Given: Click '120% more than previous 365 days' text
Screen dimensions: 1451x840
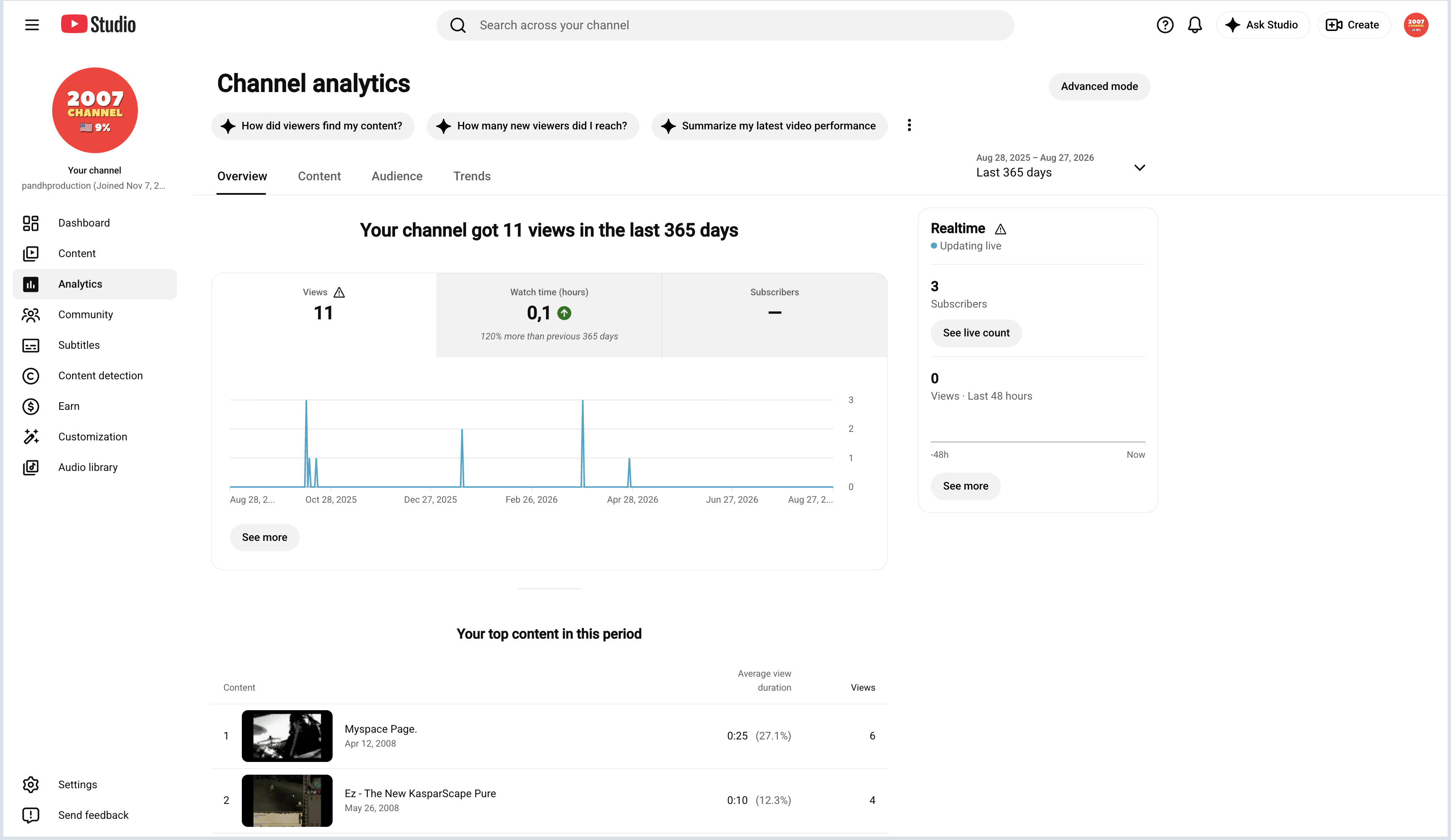Looking at the screenshot, I should (x=549, y=336).
